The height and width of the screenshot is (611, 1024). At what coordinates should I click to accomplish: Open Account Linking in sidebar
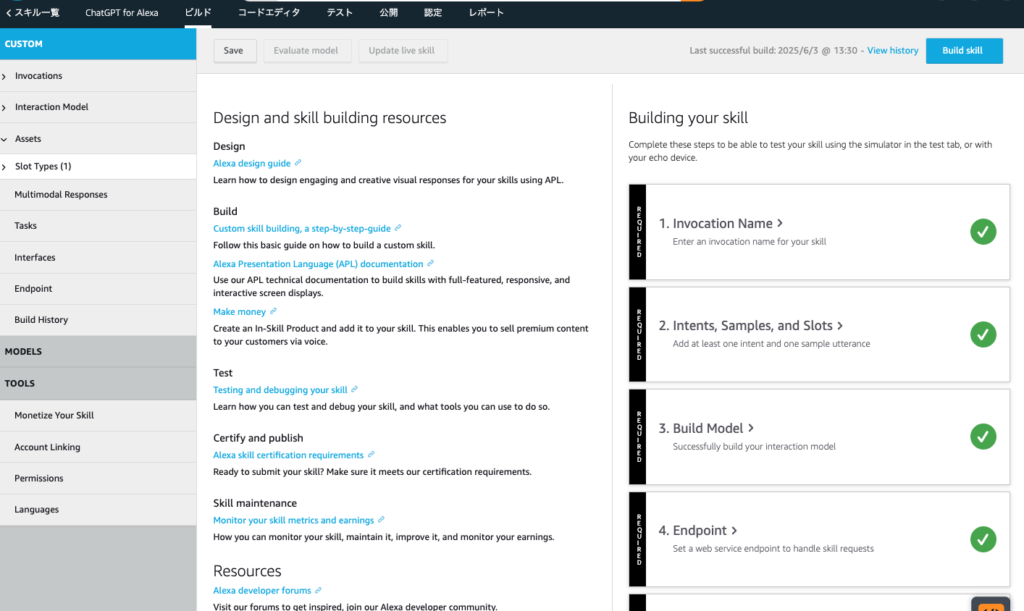point(98,447)
